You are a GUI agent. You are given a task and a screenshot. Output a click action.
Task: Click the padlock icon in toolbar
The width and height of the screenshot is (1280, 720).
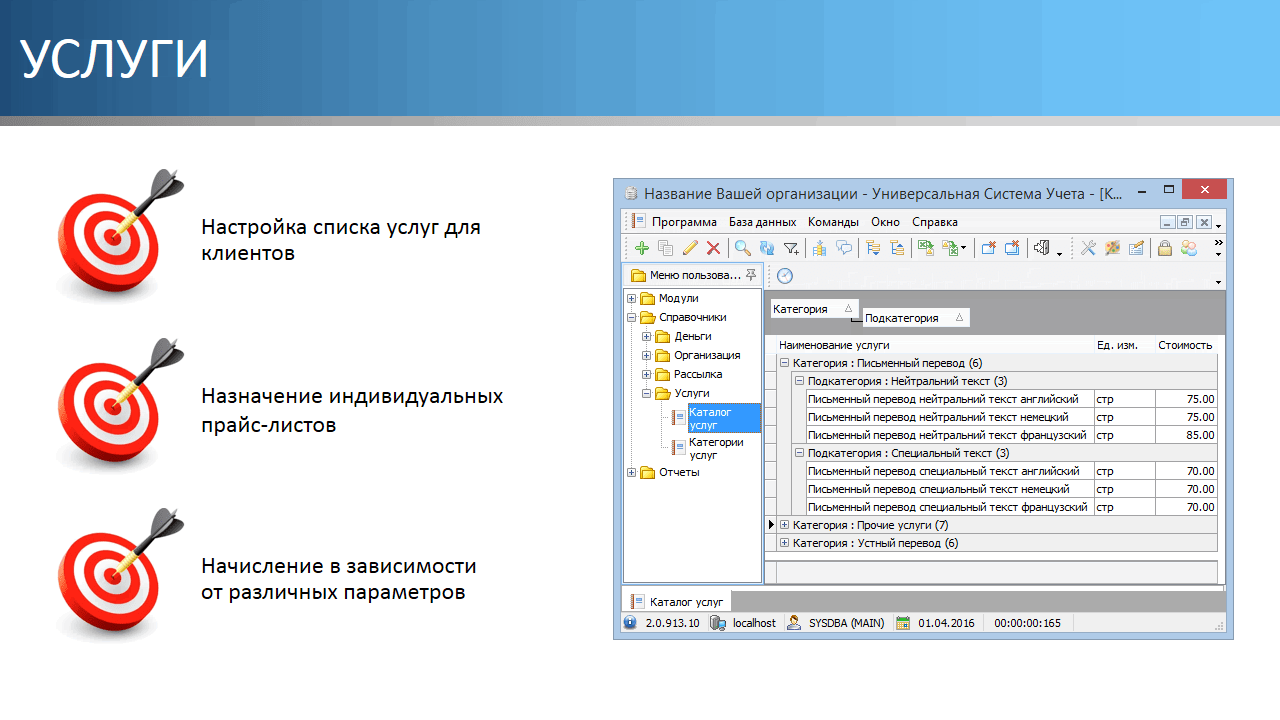click(x=1165, y=248)
